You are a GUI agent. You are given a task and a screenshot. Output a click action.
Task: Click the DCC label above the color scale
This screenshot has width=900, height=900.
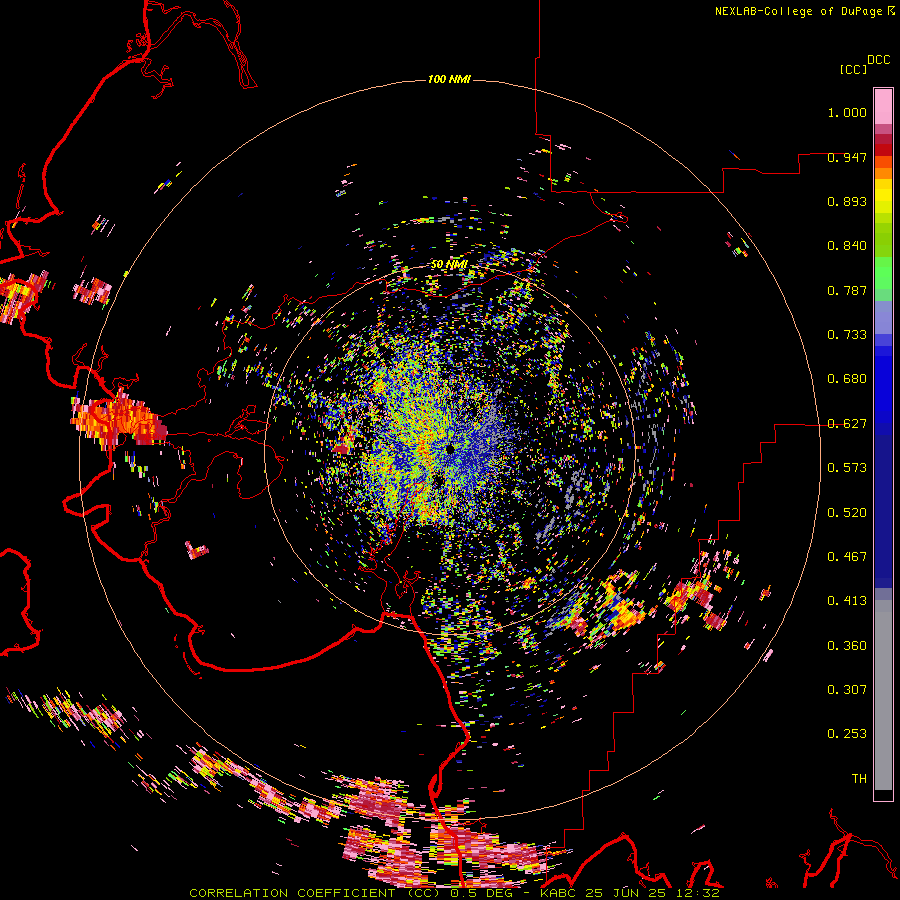[878, 60]
